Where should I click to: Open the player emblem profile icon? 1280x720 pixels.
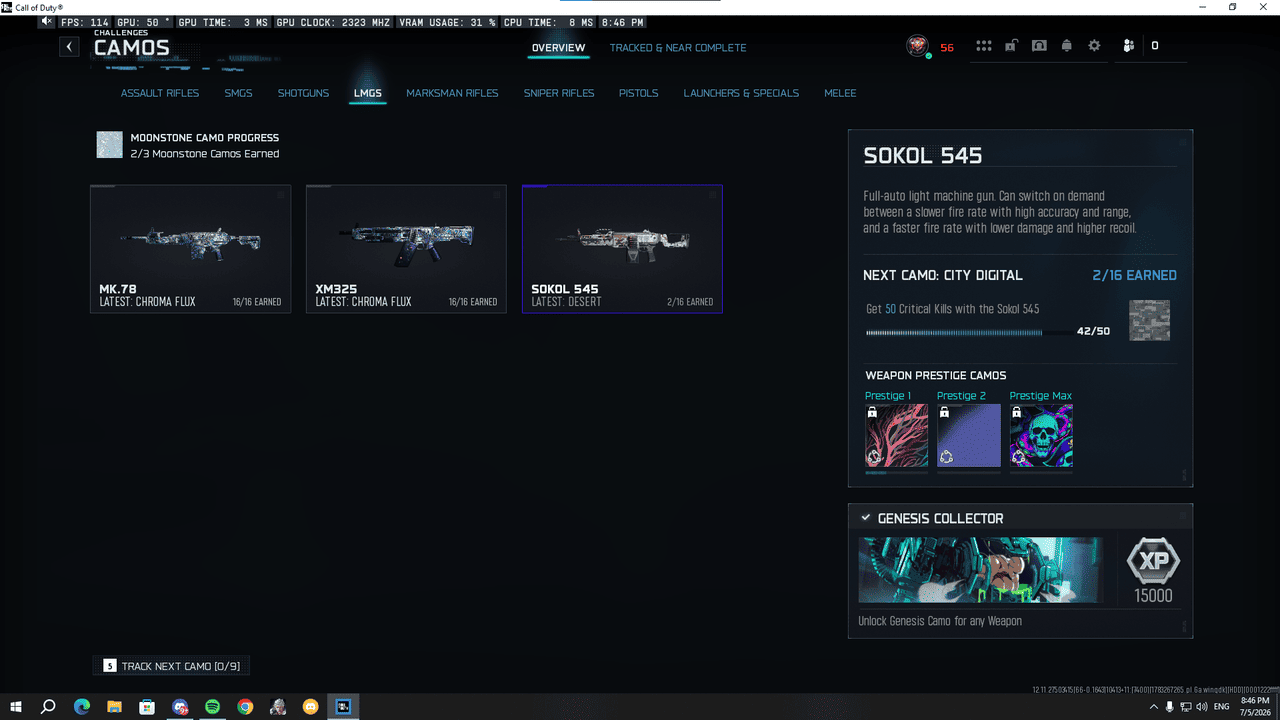click(x=917, y=46)
